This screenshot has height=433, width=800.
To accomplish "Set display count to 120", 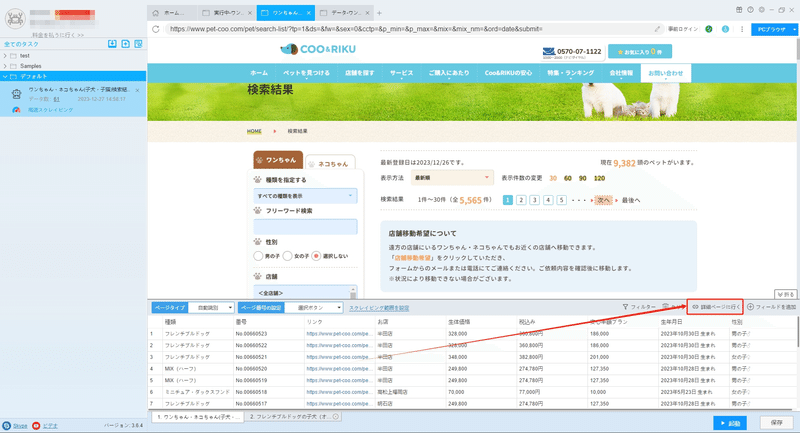I will pos(599,179).
